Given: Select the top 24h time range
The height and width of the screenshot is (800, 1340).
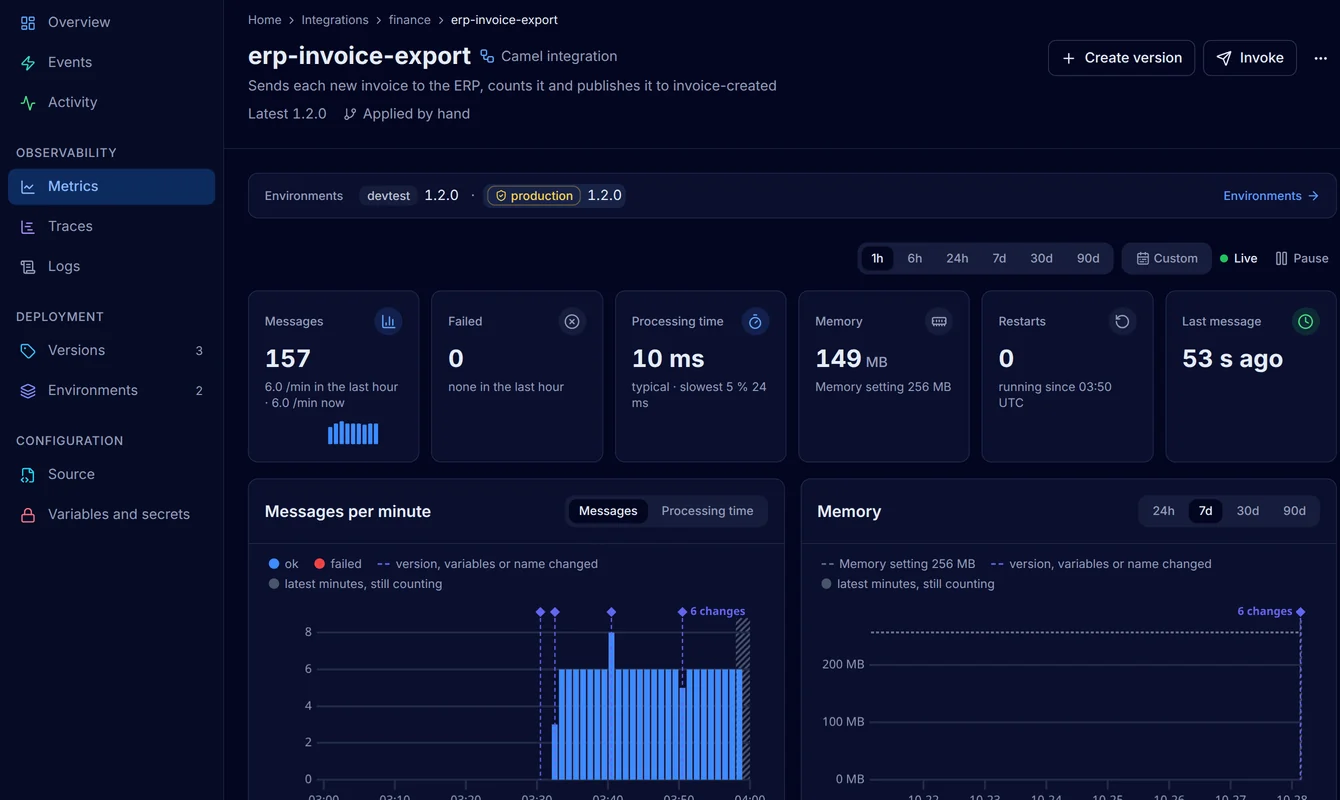Looking at the screenshot, I should pyautogui.click(x=957, y=258).
